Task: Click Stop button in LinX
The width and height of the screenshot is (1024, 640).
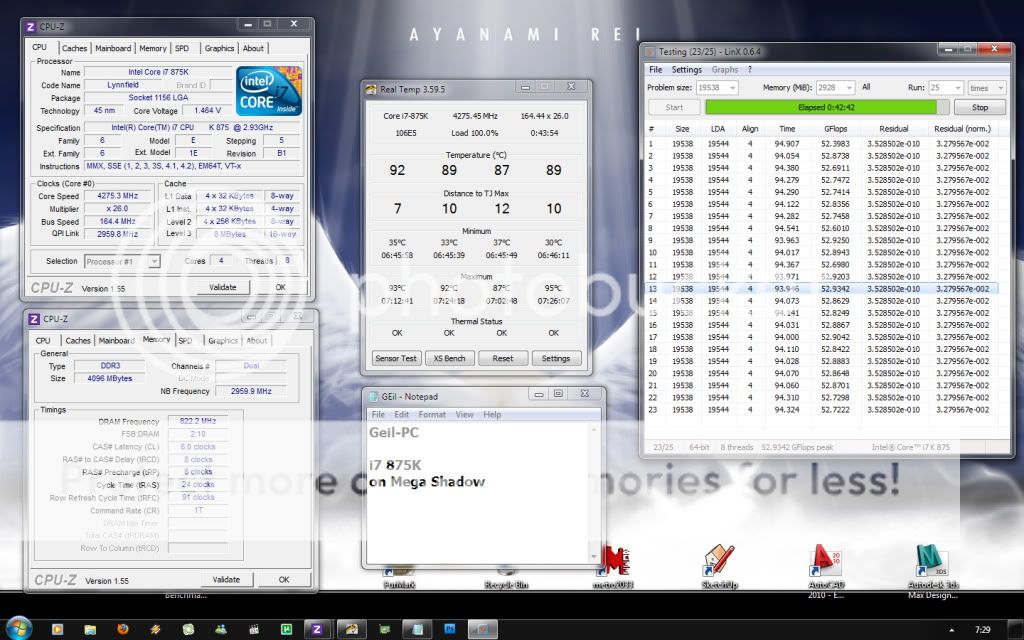Action: 980,107
